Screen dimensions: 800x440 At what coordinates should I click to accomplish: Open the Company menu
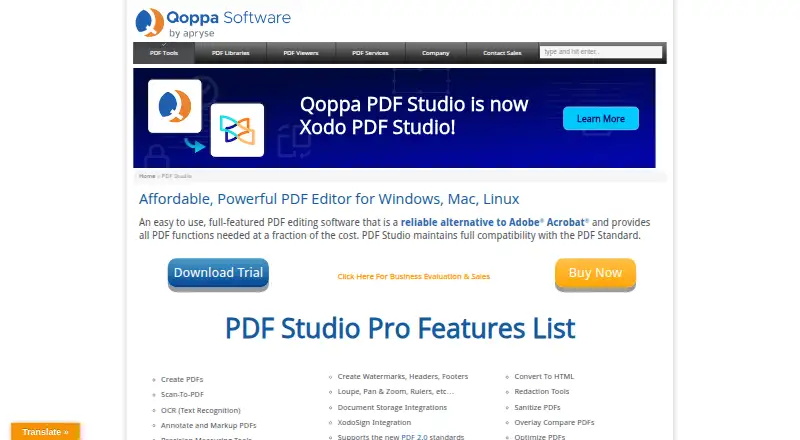pos(436,53)
